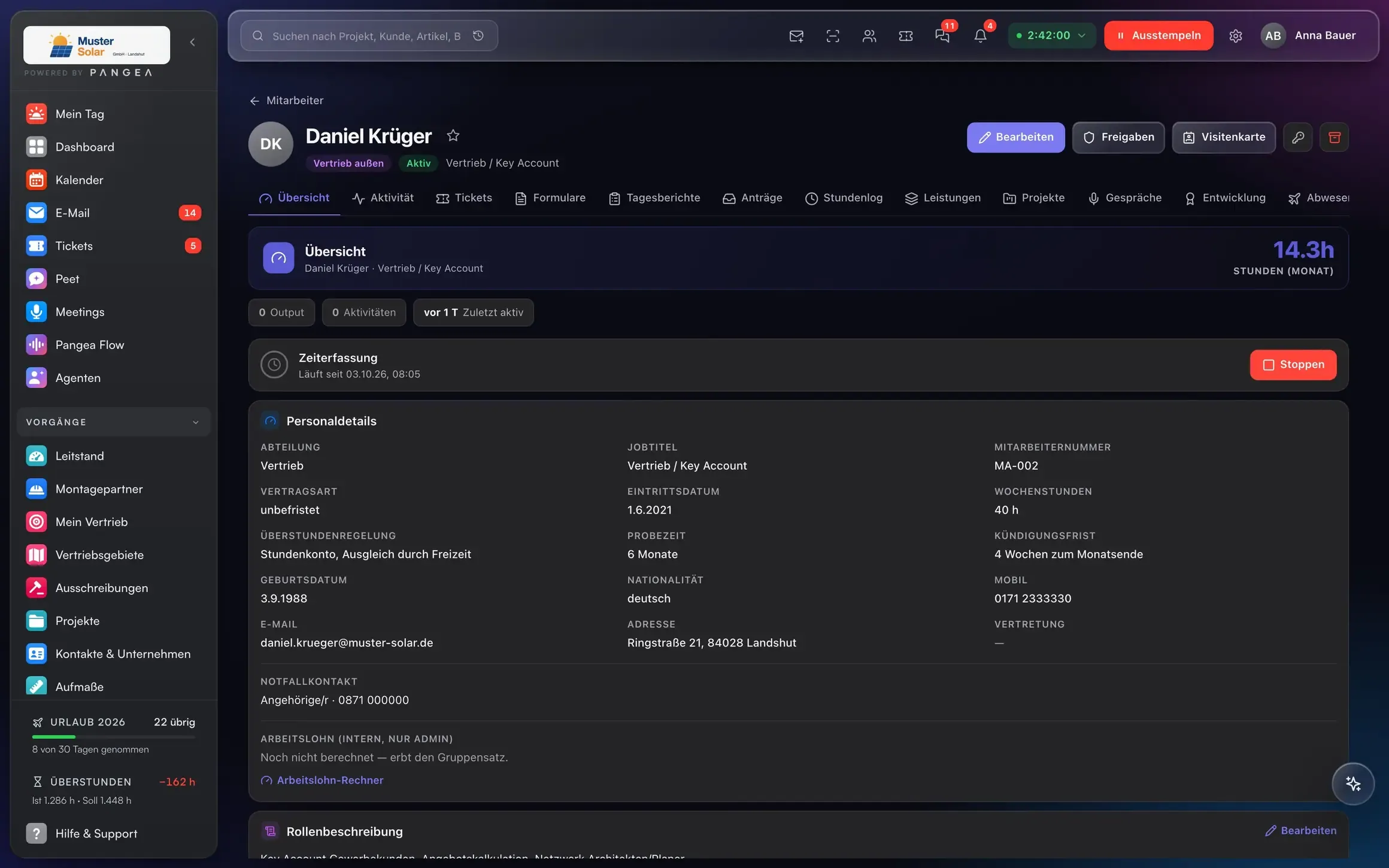Open Pangea Flow in sidebar

coord(114,345)
